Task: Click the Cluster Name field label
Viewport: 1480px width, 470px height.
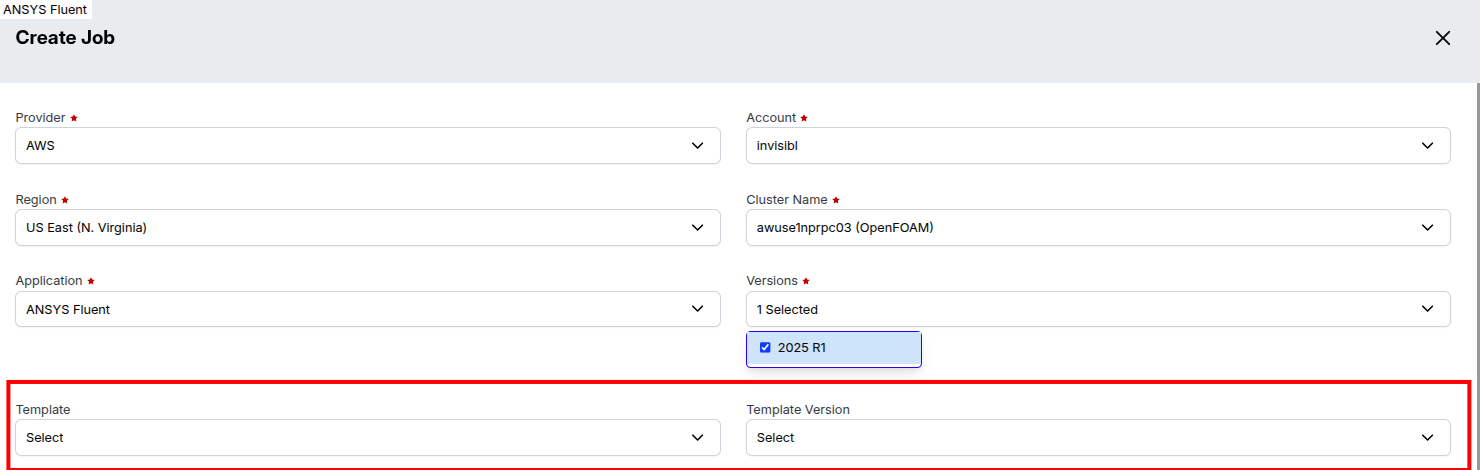Action: tap(787, 200)
